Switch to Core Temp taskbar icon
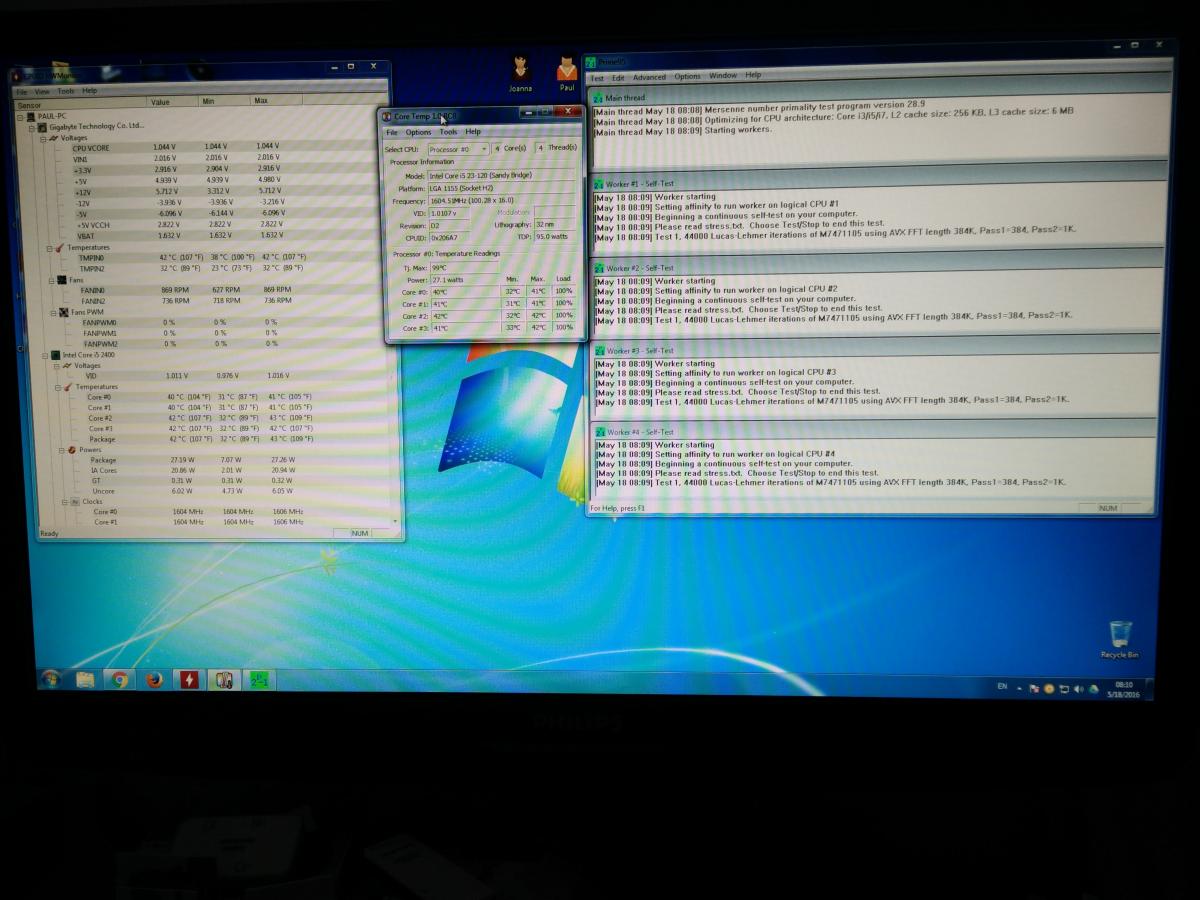 tap(224, 680)
